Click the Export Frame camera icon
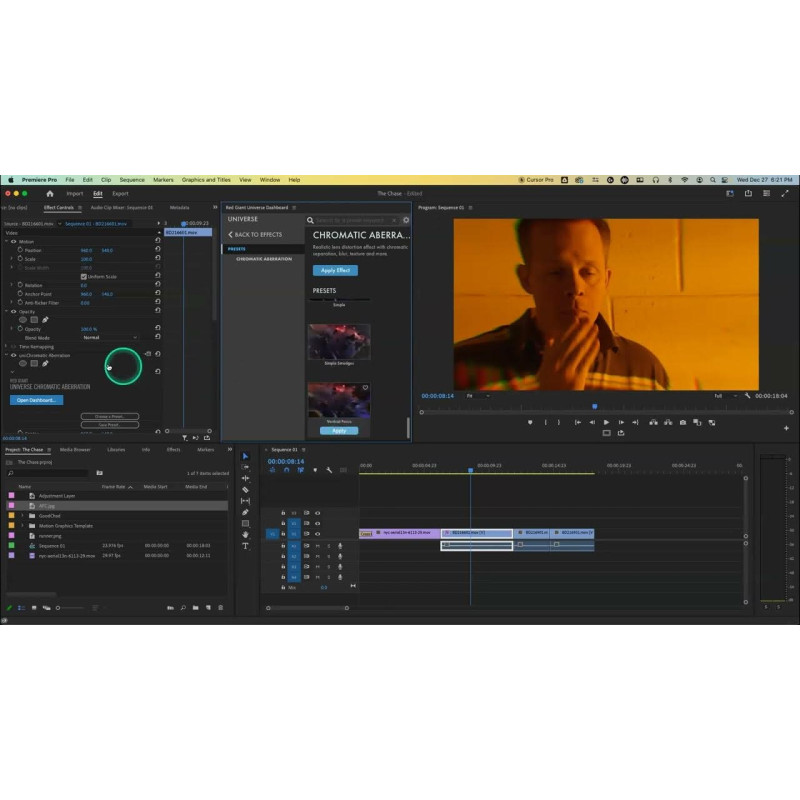The image size is (800, 800). click(682, 422)
